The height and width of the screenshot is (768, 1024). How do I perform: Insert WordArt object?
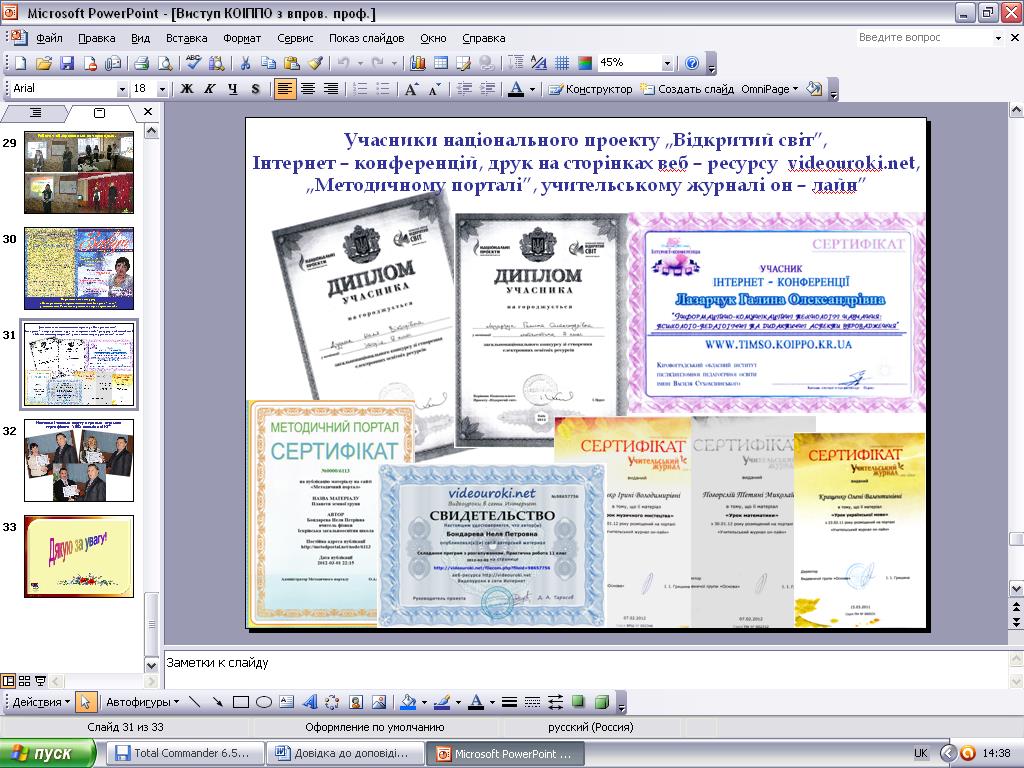pyautogui.click(x=310, y=703)
